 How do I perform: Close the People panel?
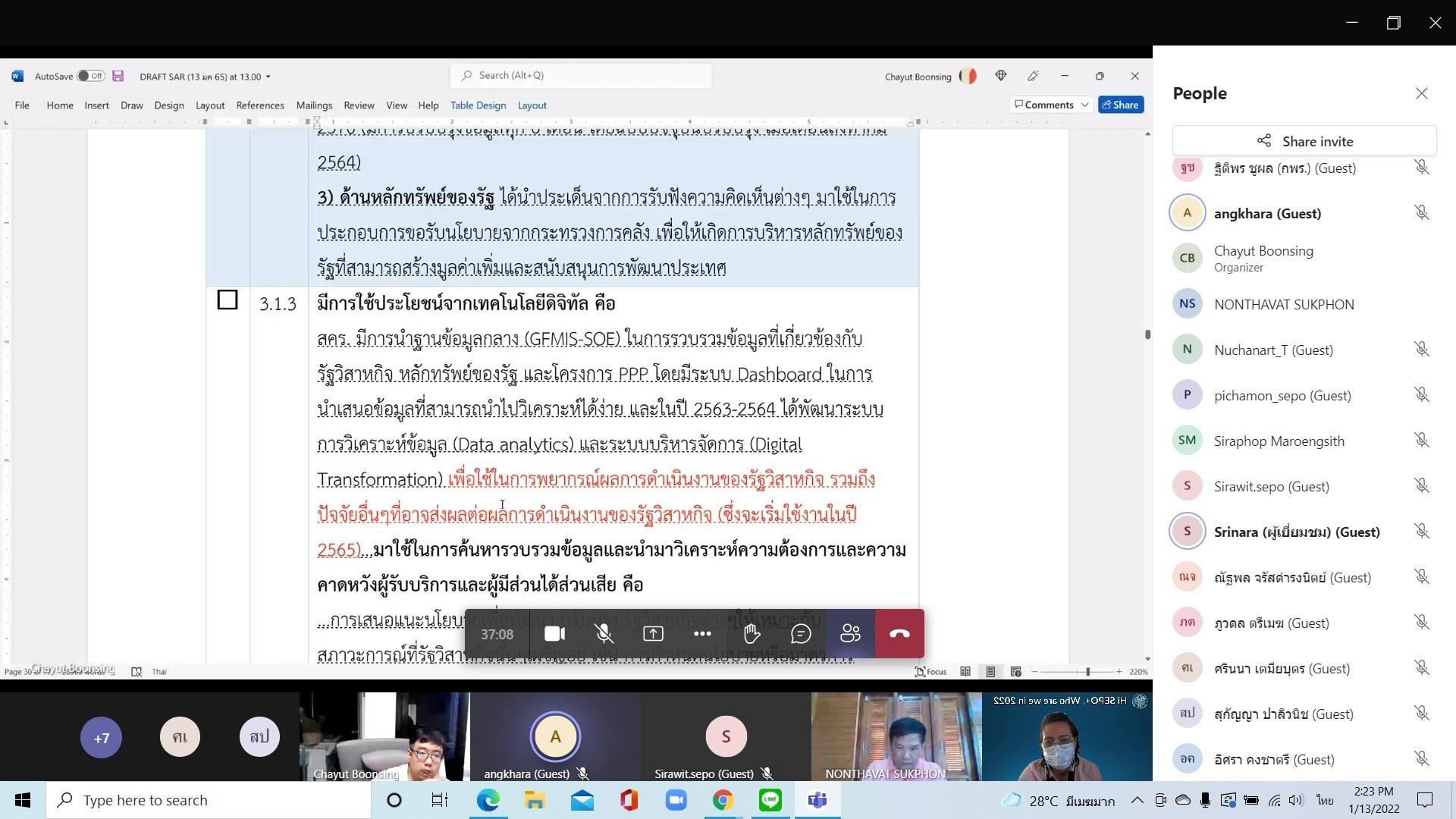1421,93
